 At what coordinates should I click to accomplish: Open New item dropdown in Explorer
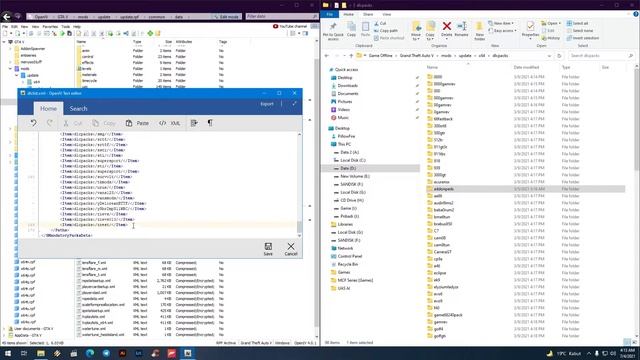tap(501, 23)
